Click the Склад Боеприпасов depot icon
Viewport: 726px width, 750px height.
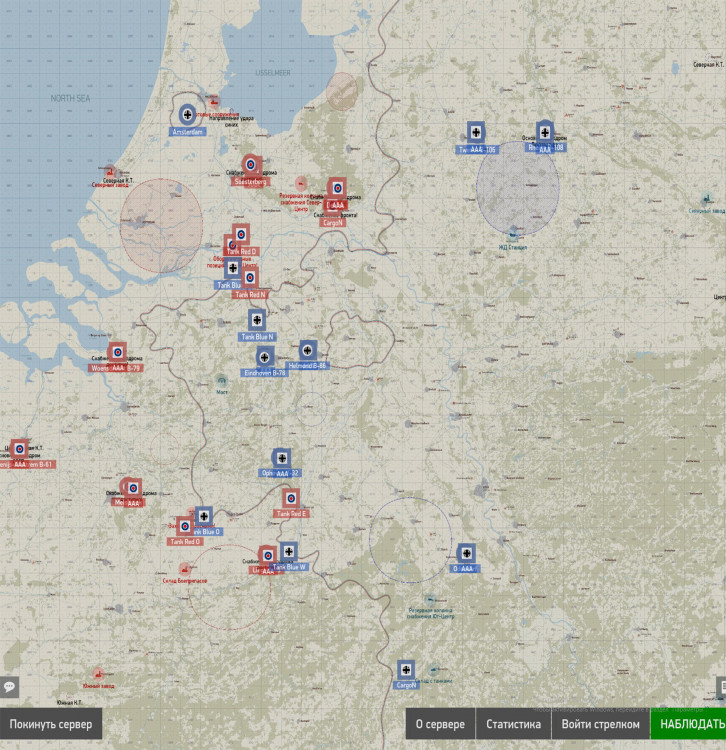point(184,569)
